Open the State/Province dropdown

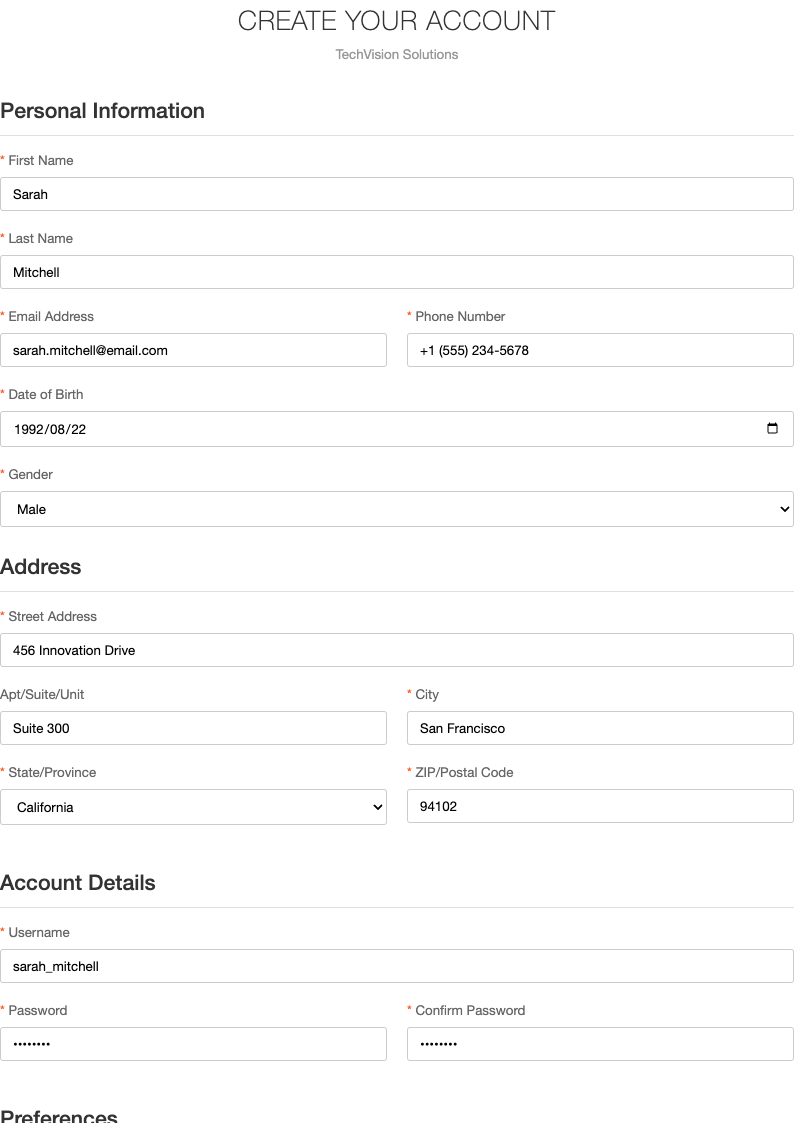coord(194,806)
